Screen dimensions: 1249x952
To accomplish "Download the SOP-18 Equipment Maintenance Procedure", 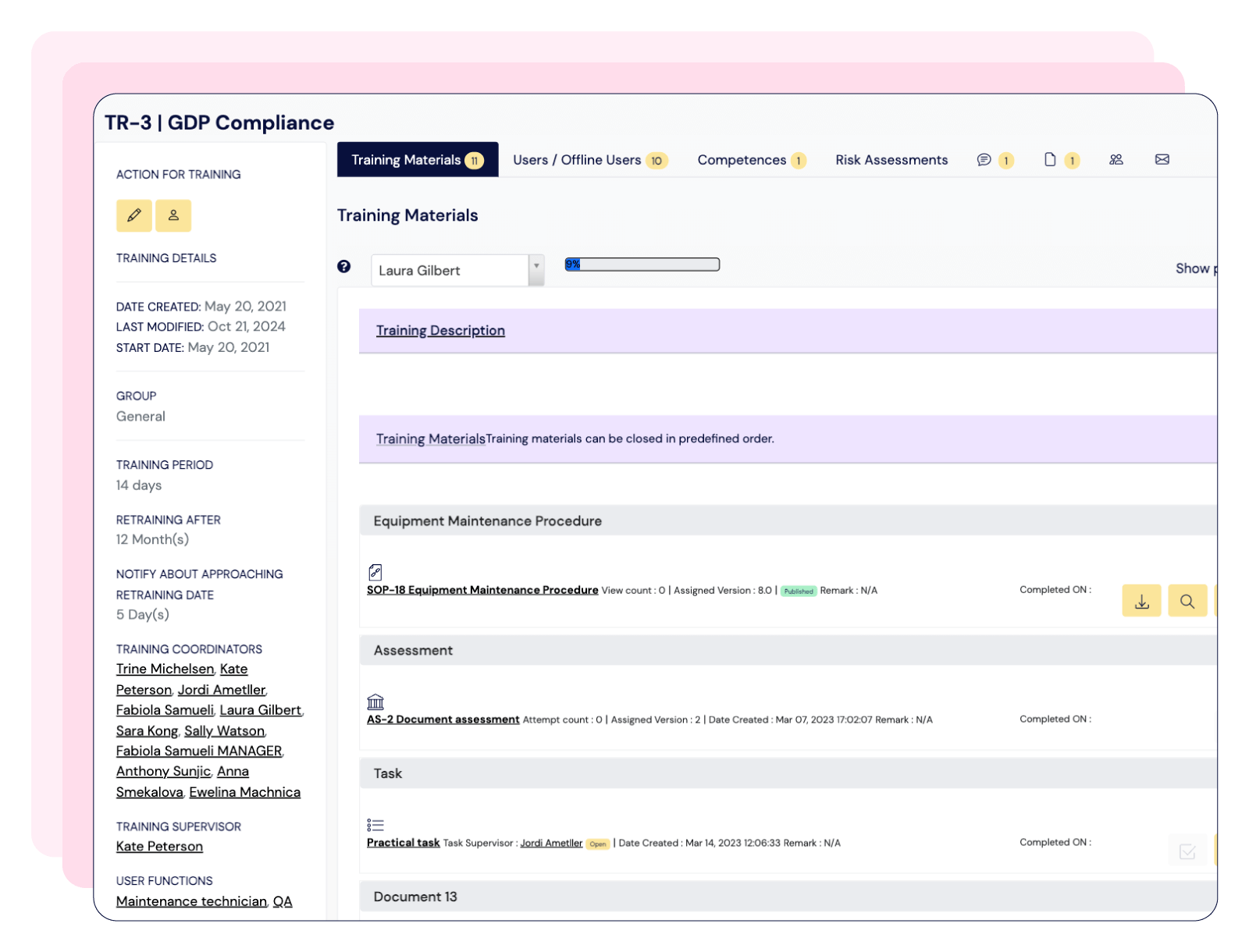I will pyautogui.click(x=1142, y=601).
